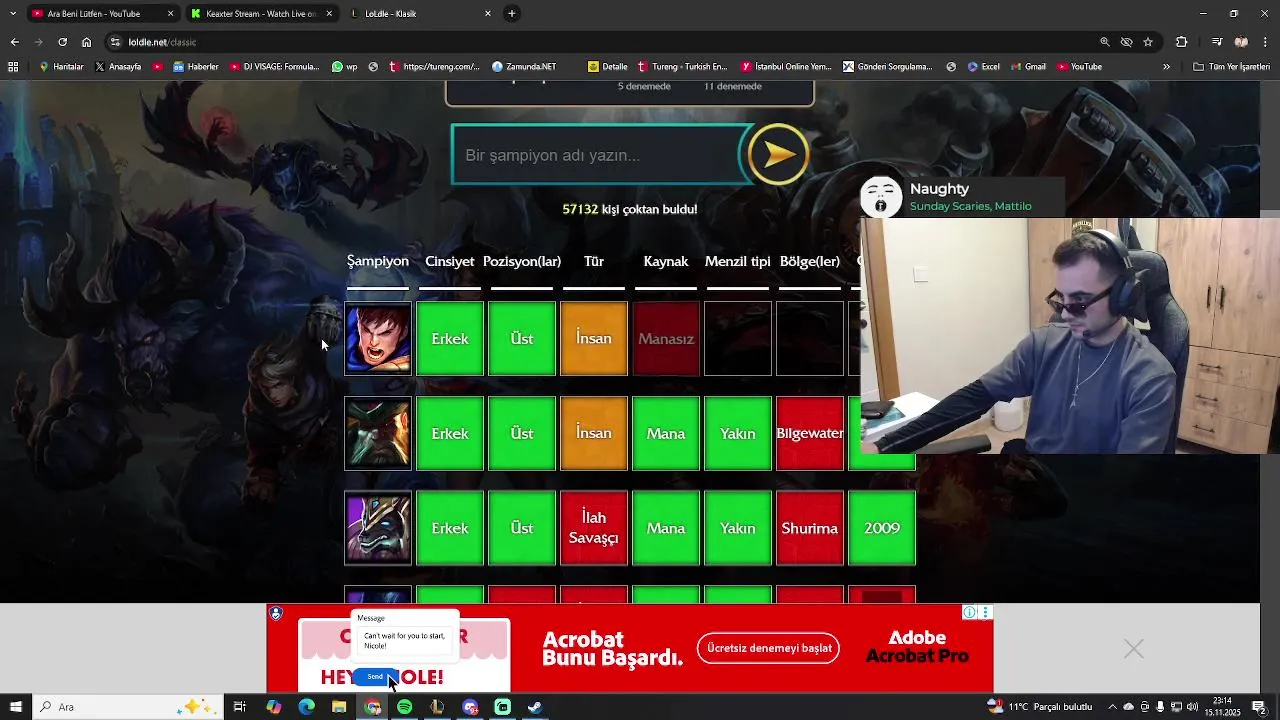The image size is (1280, 720).
Task: Open Steam from the taskbar
Action: [x=535, y=707]
